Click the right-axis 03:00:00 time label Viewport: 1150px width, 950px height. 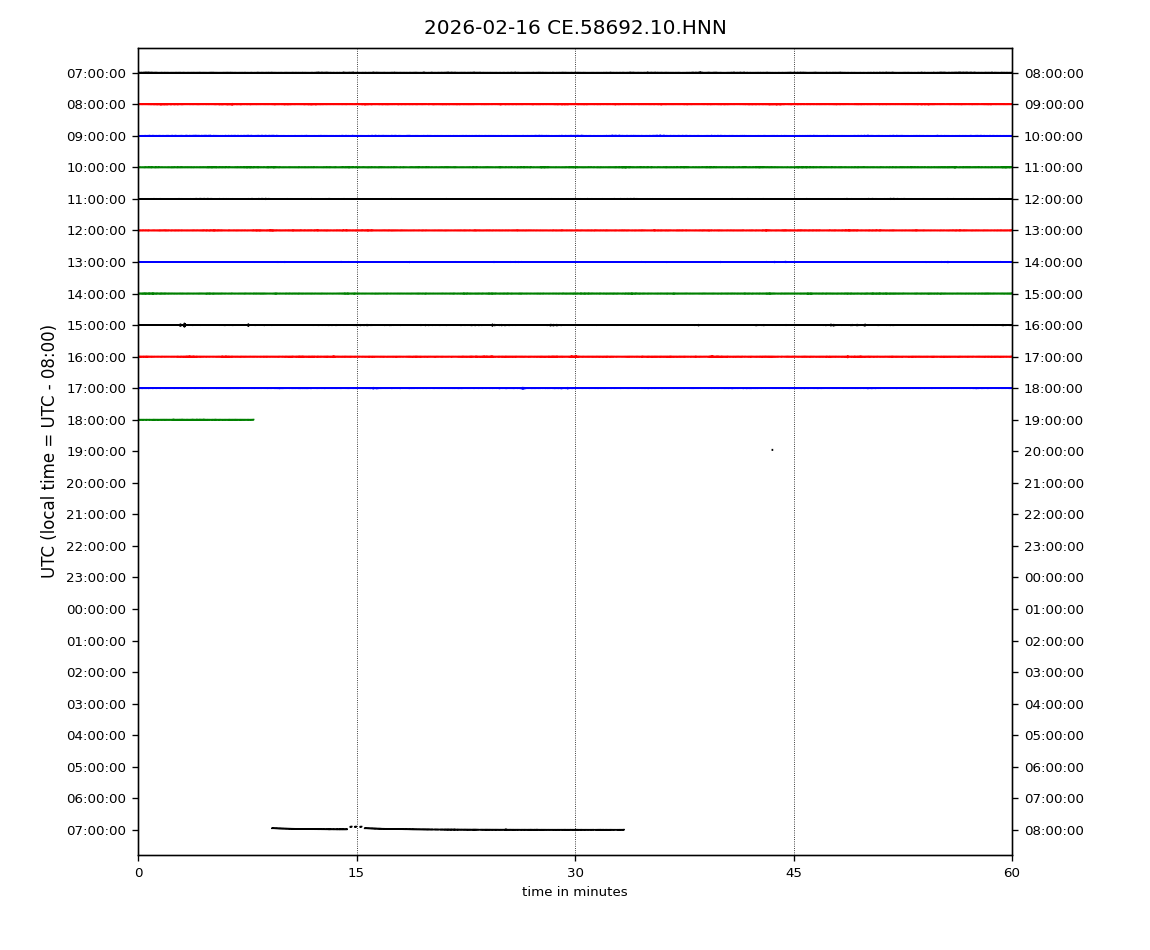pyautogui.click(x=1053, y=673)
